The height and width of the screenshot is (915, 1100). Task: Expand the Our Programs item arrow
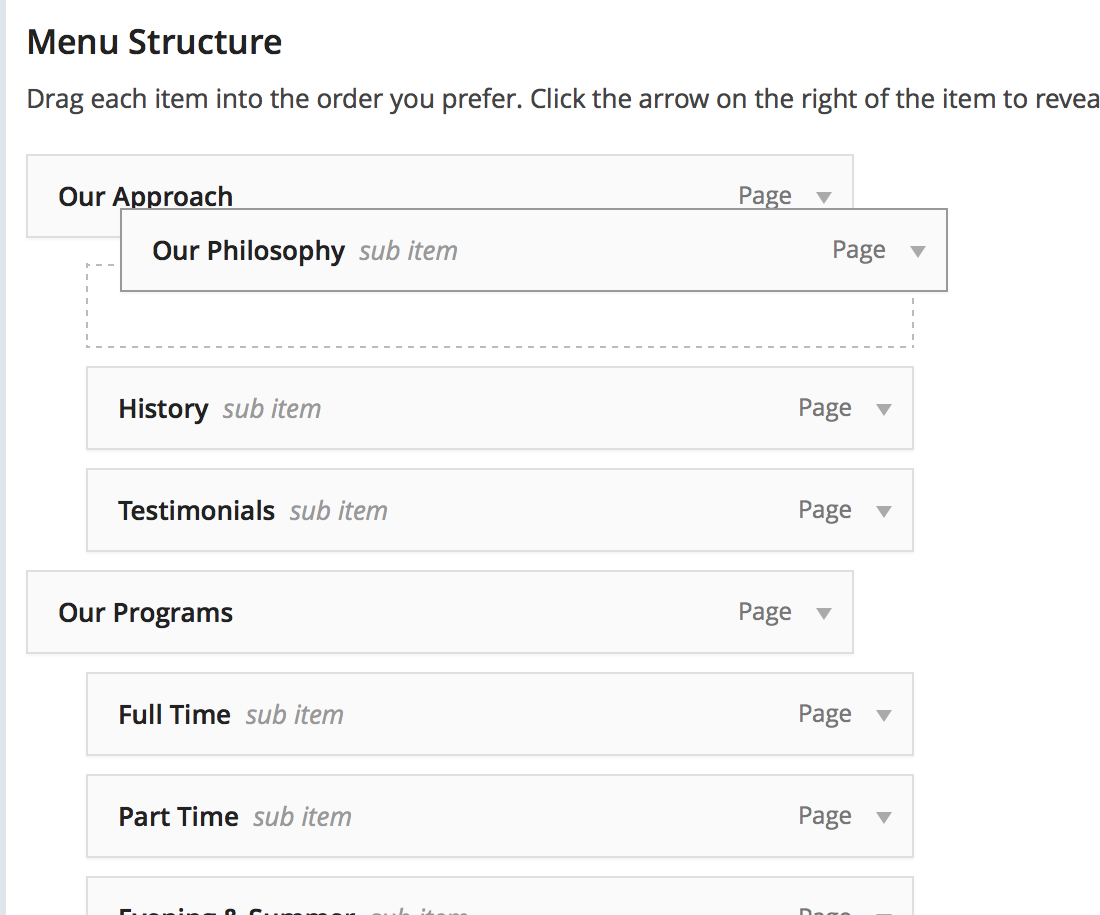point(824,613)
